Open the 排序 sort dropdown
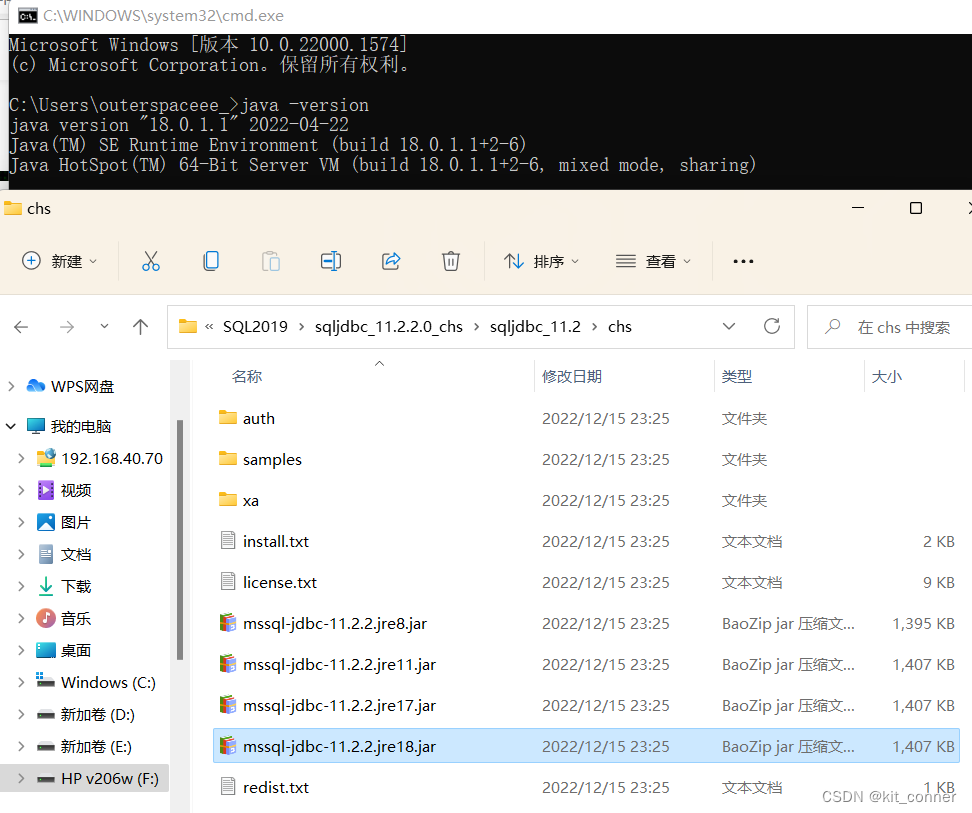 click(541, 261)
